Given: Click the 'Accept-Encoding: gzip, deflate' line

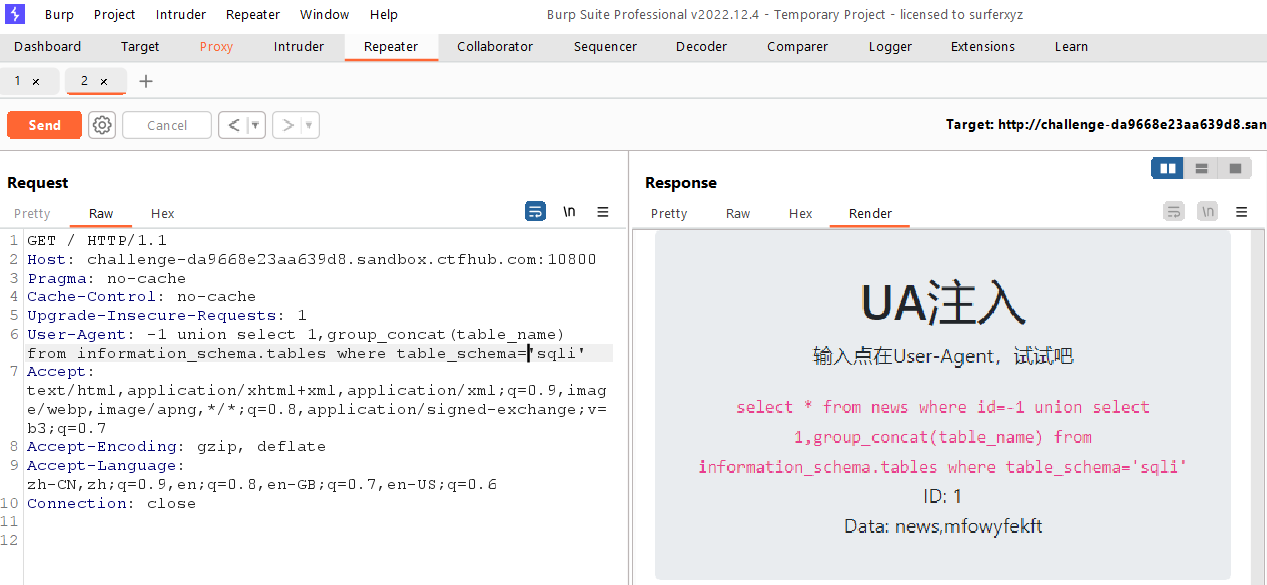Looking at the screenshot, I should click(x=176, y=447).
